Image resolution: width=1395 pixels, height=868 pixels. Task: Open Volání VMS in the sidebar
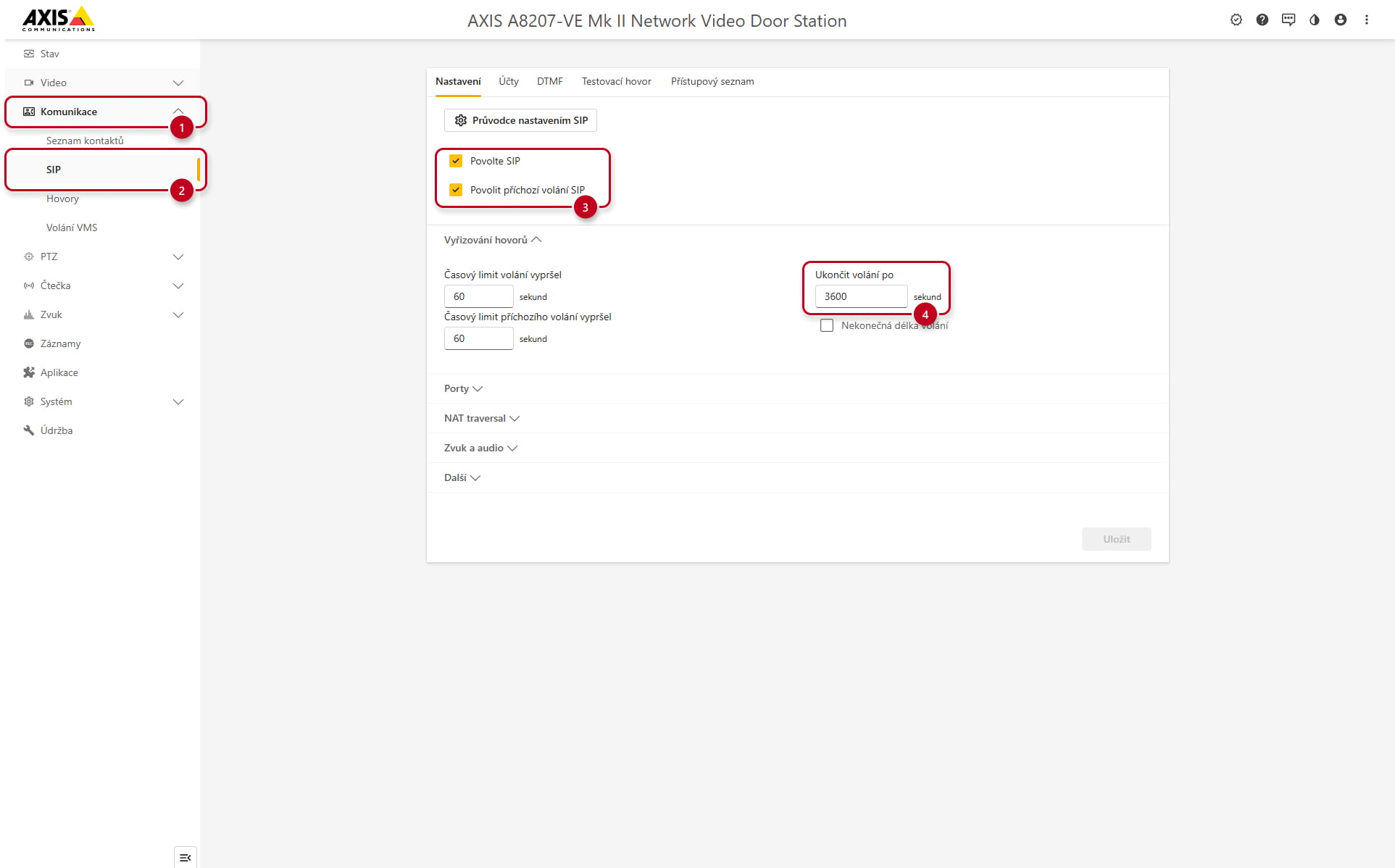pyautogui.click(x=72, y=228)
